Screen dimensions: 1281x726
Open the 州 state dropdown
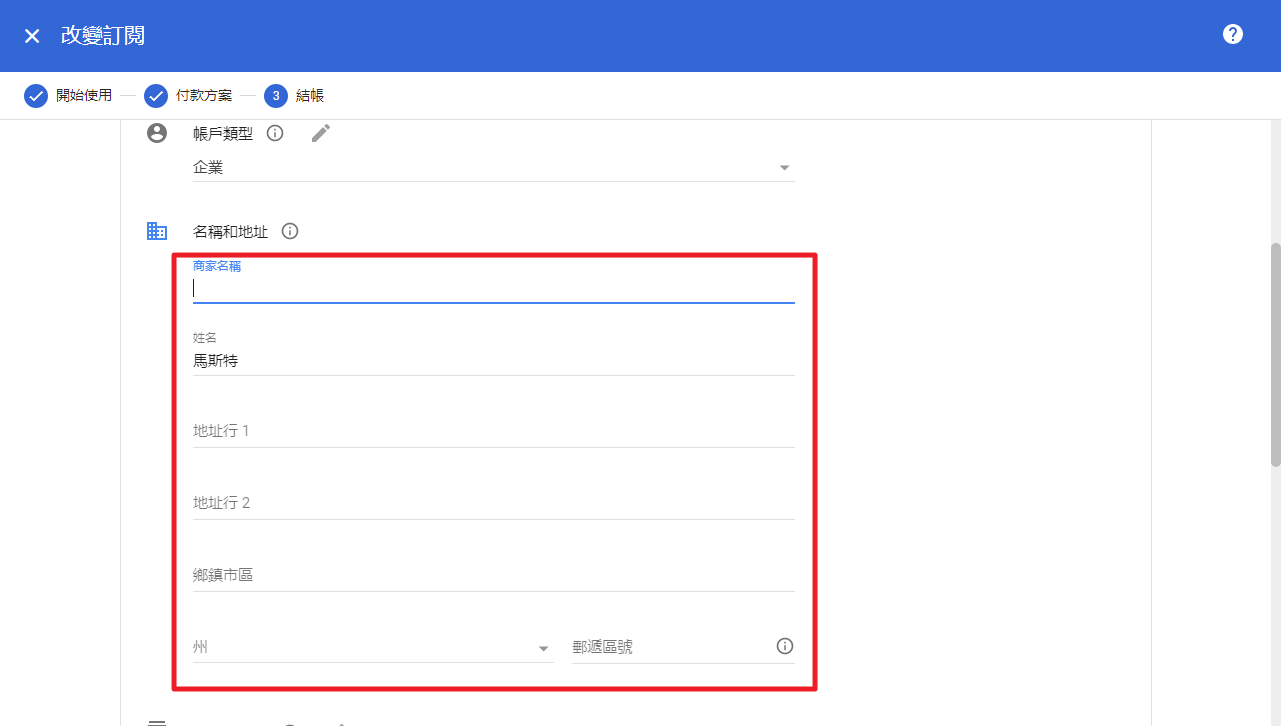click(x=373, y=647)
